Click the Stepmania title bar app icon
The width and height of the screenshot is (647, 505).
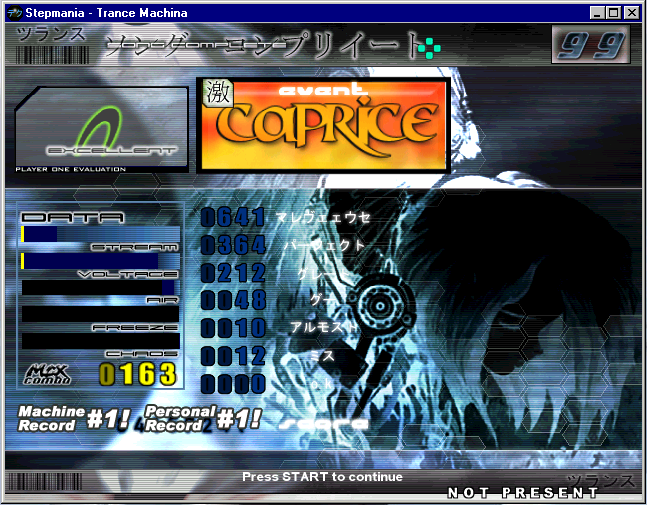point(15,13)
